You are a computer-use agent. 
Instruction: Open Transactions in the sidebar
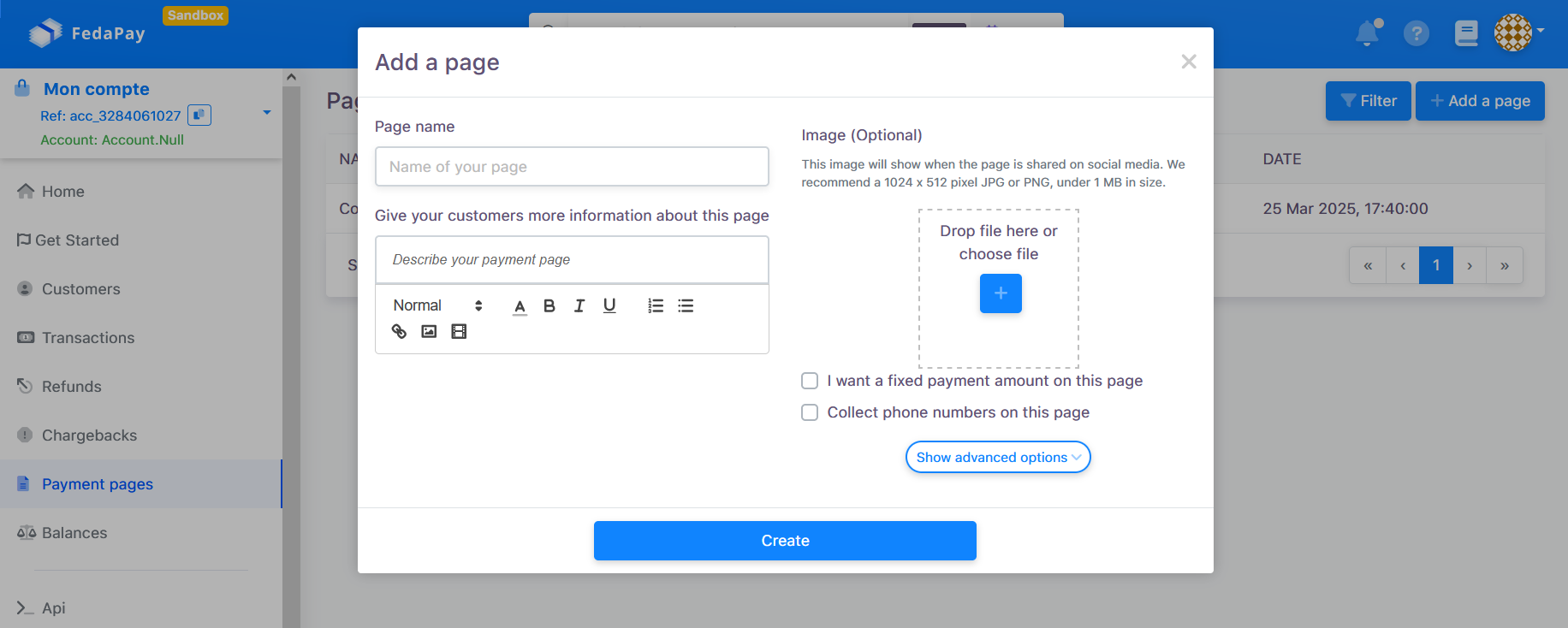click(88, 338)
